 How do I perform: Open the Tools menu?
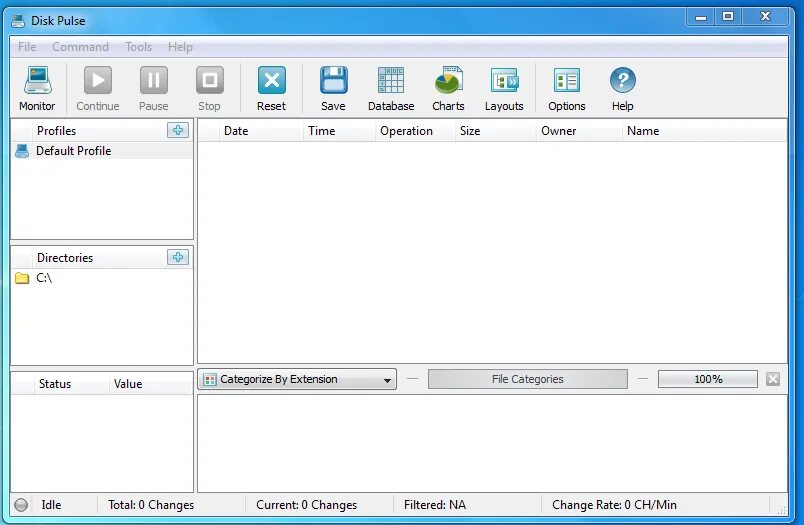(138, 47)
